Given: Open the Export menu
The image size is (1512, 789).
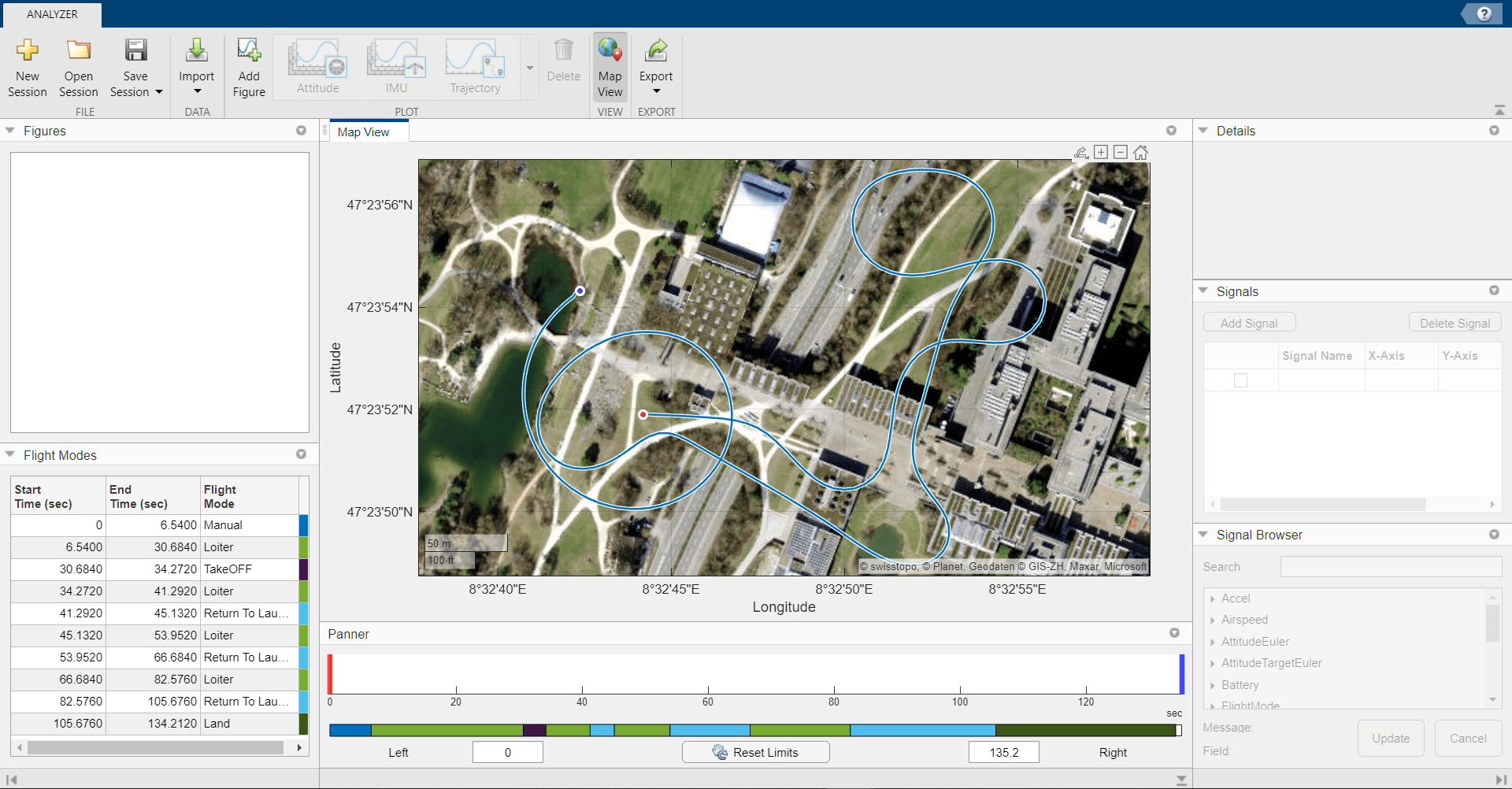Looking at the screenshot, I should point(656,68).
